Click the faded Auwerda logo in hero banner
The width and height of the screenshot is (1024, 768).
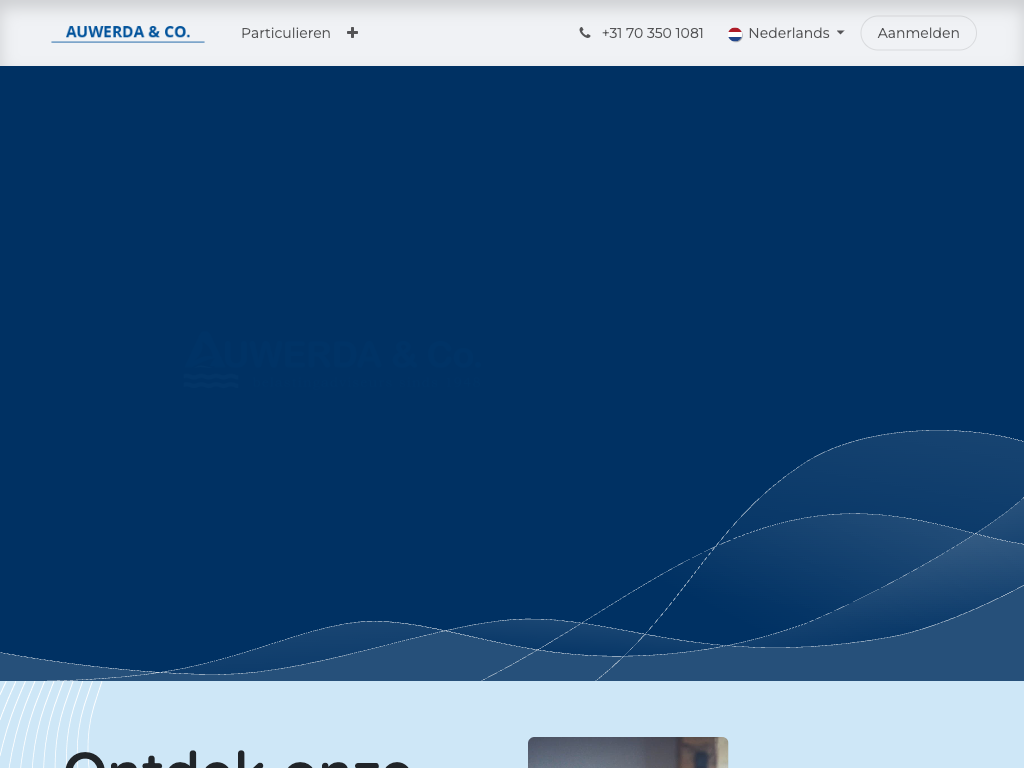(x=330, y=354)
